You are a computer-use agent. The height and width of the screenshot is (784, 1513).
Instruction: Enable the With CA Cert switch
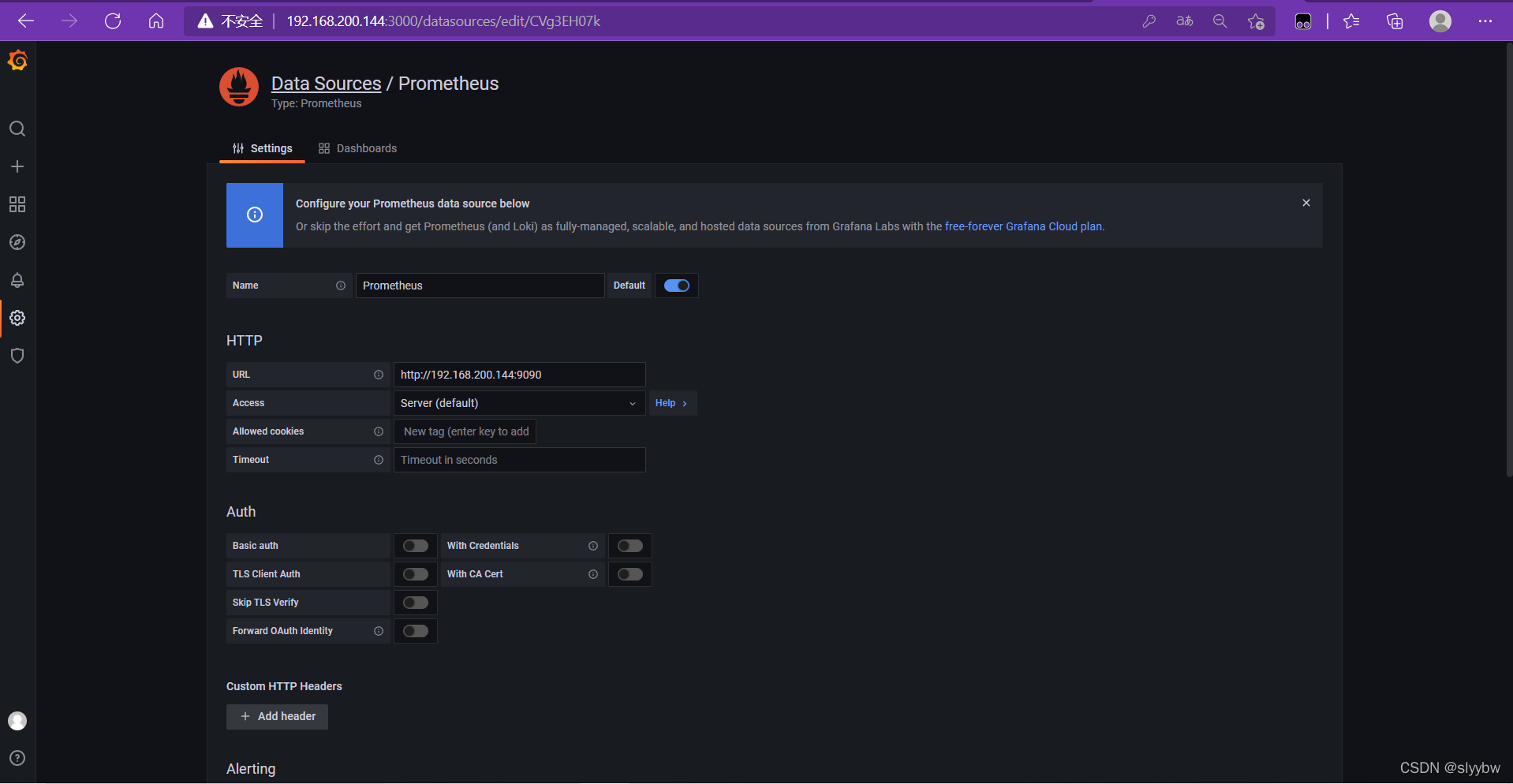630,574
